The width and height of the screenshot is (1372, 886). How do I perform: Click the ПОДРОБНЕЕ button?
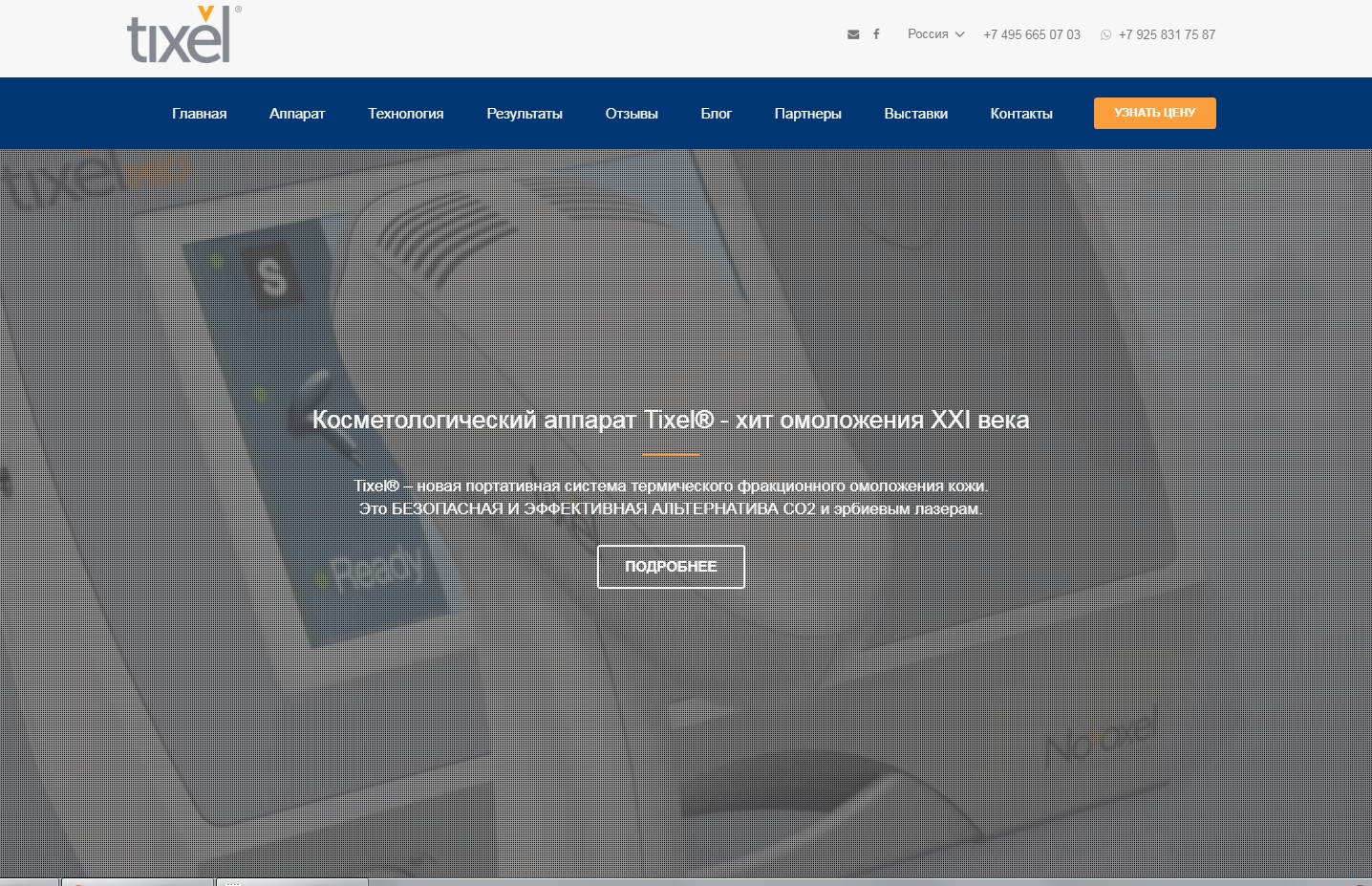[671, 567]
